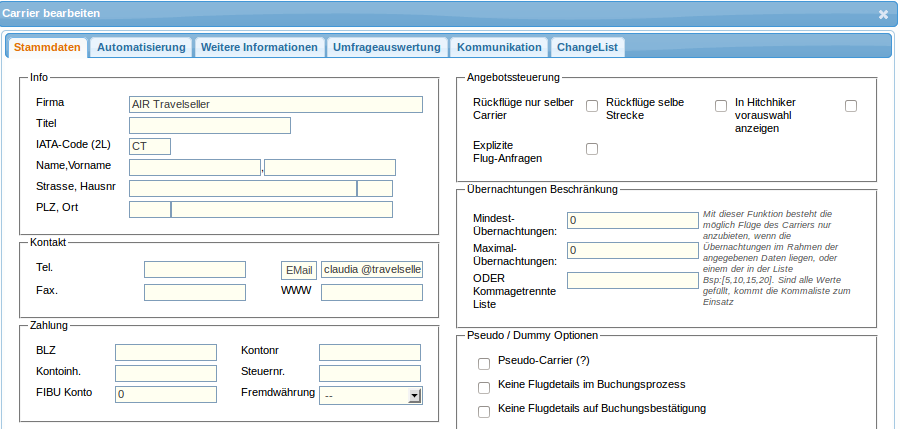Click the Mindest-Übernachtungen input field
Viewport: 900px width, 429px height.
coord(632,220)
